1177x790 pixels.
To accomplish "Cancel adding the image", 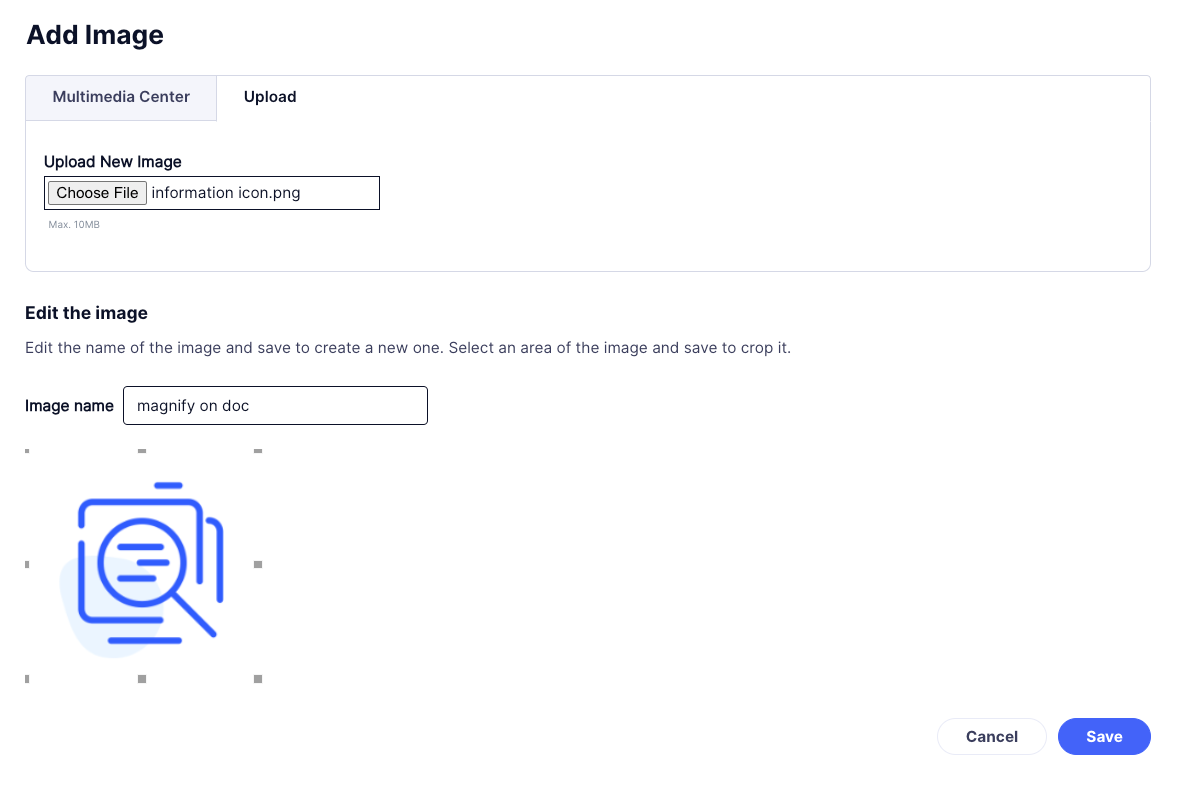I will point(992,737).
